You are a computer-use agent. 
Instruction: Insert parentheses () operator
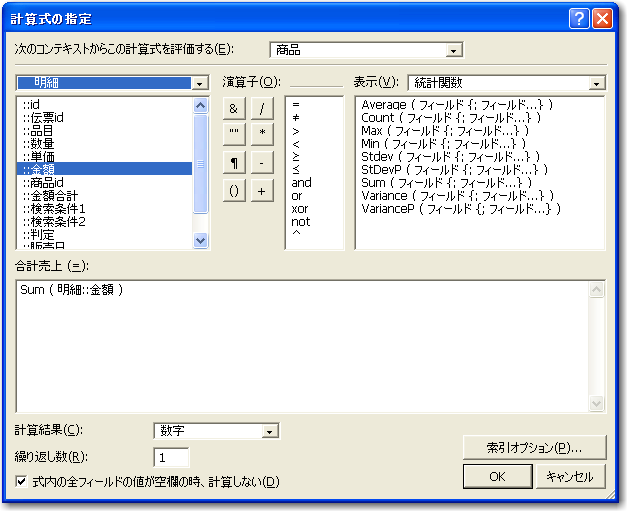(x=233, y=191)
